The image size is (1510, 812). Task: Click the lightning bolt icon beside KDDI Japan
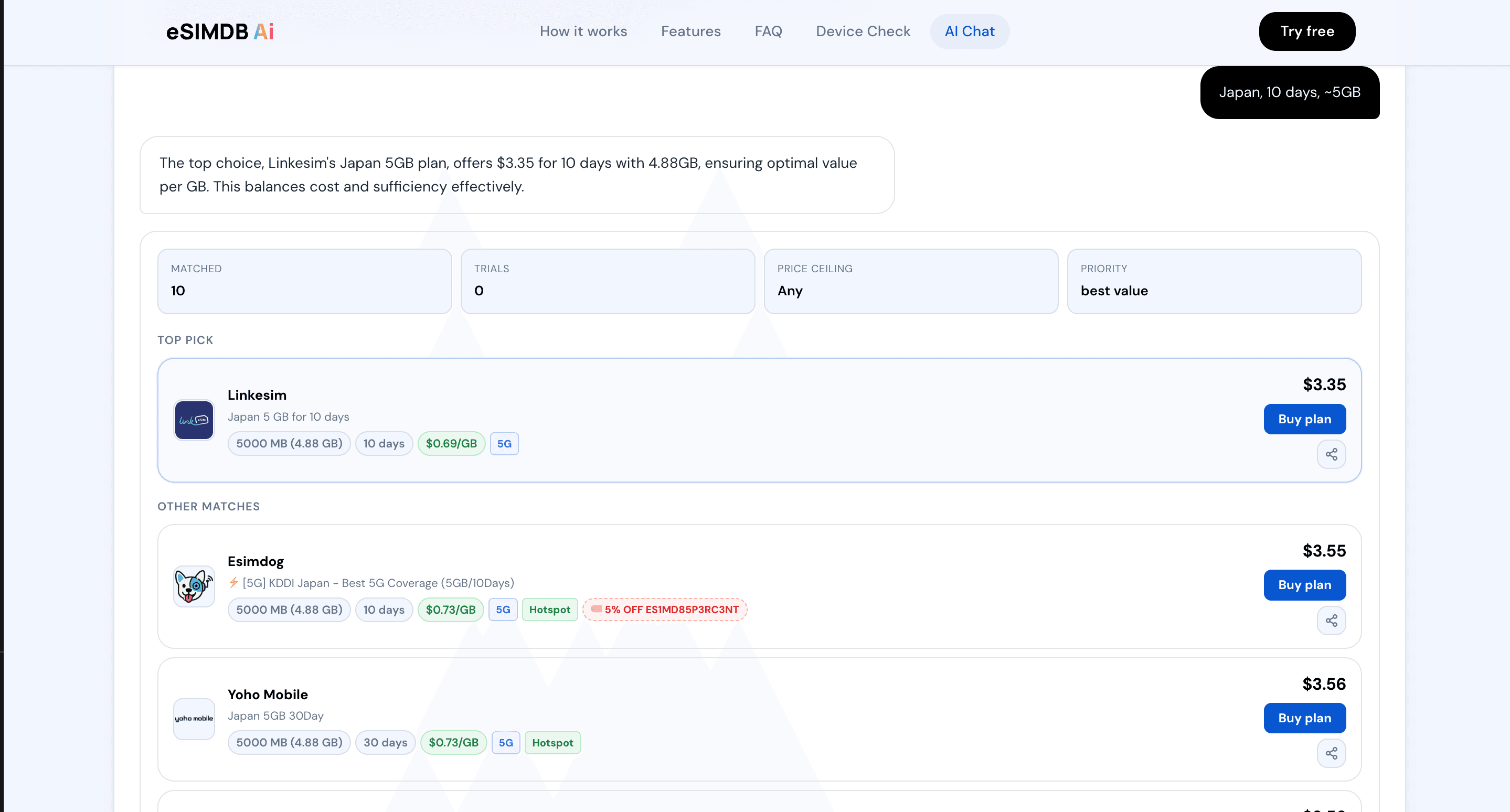click(234, 583)
